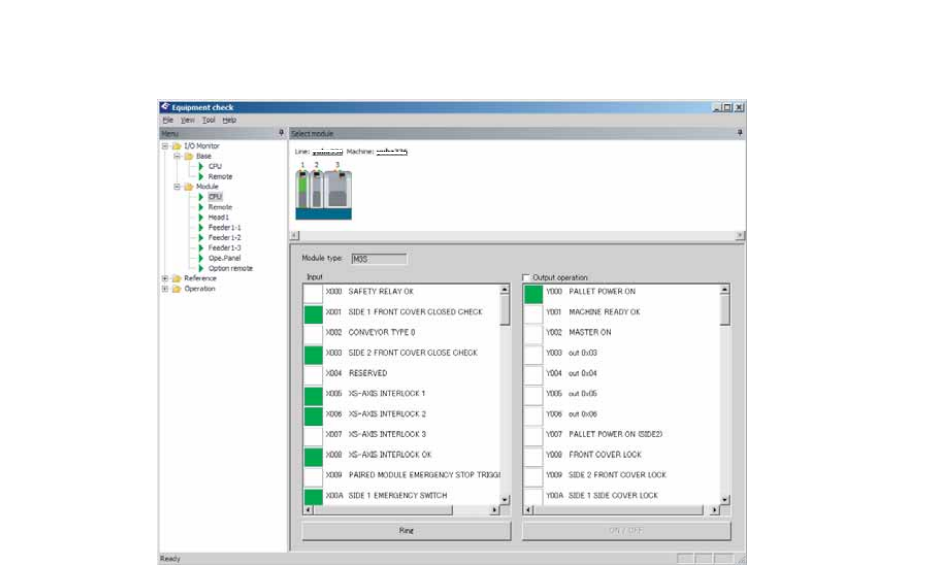Screen dimensions: 936x581
Task: Select CPU under the Base folder
Action: [215, 166]
